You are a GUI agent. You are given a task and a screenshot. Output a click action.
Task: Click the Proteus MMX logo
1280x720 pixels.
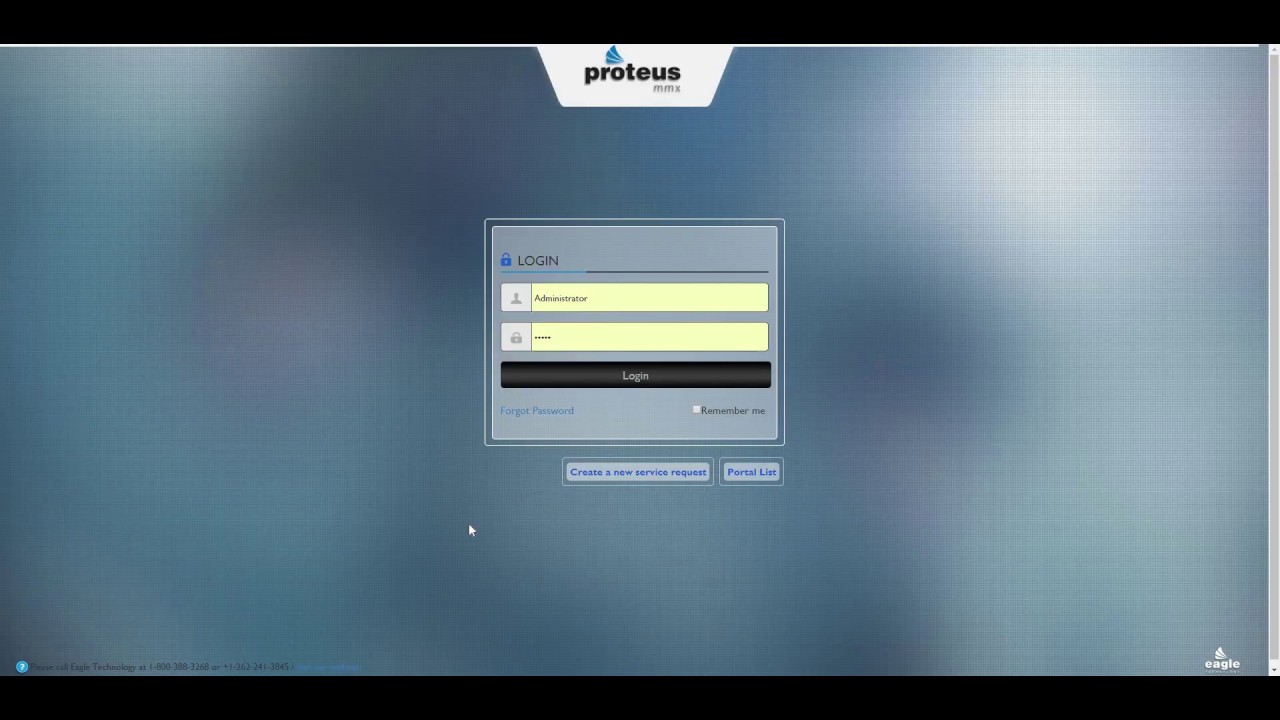coord(632,70)
